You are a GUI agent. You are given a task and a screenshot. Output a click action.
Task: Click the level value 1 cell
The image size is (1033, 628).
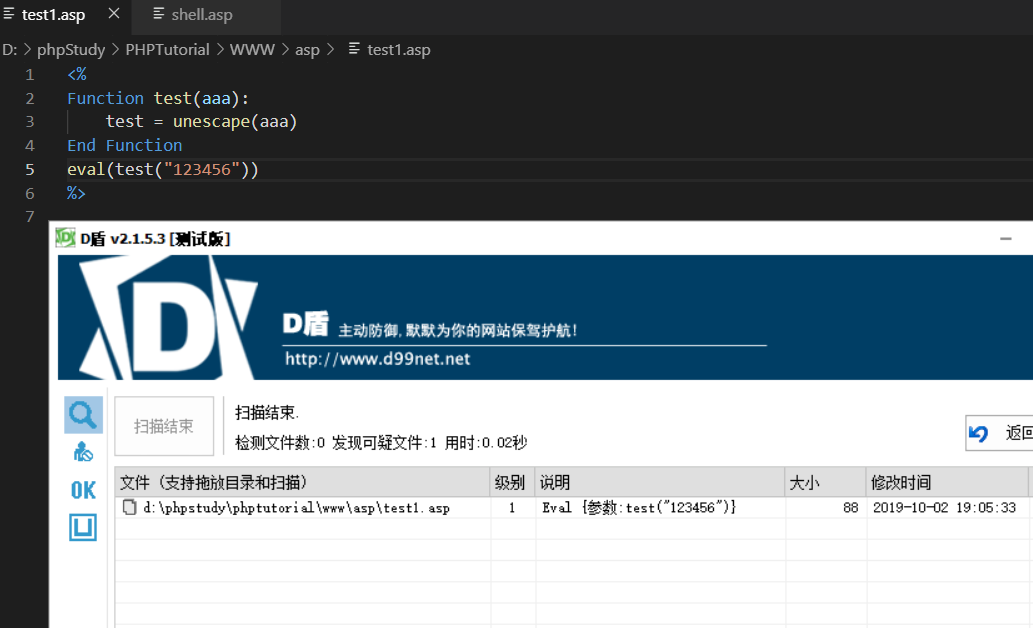click(512, 508)
